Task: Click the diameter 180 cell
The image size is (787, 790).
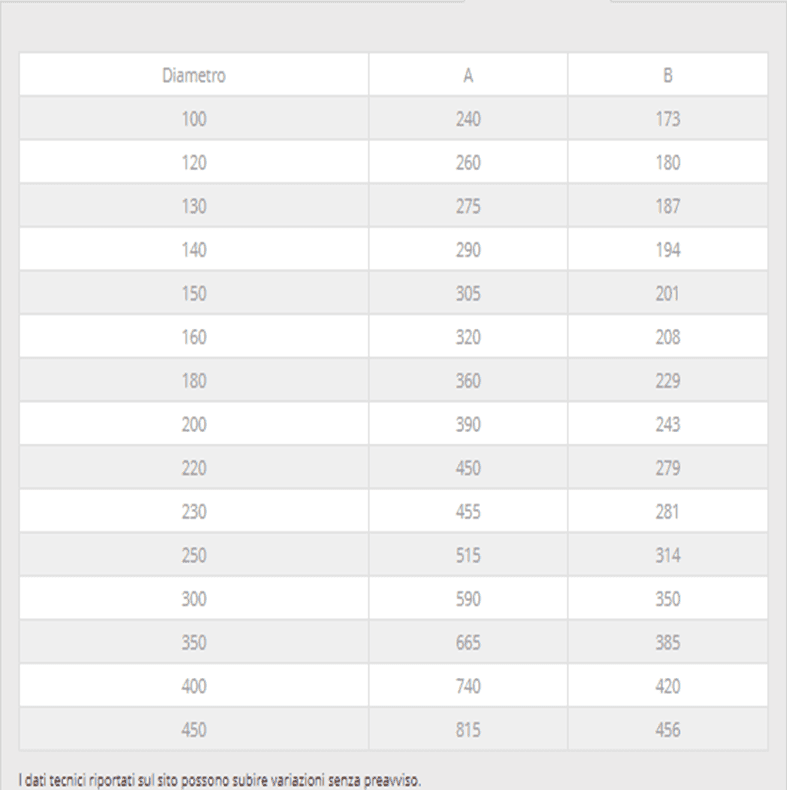Action: [194, 380]
